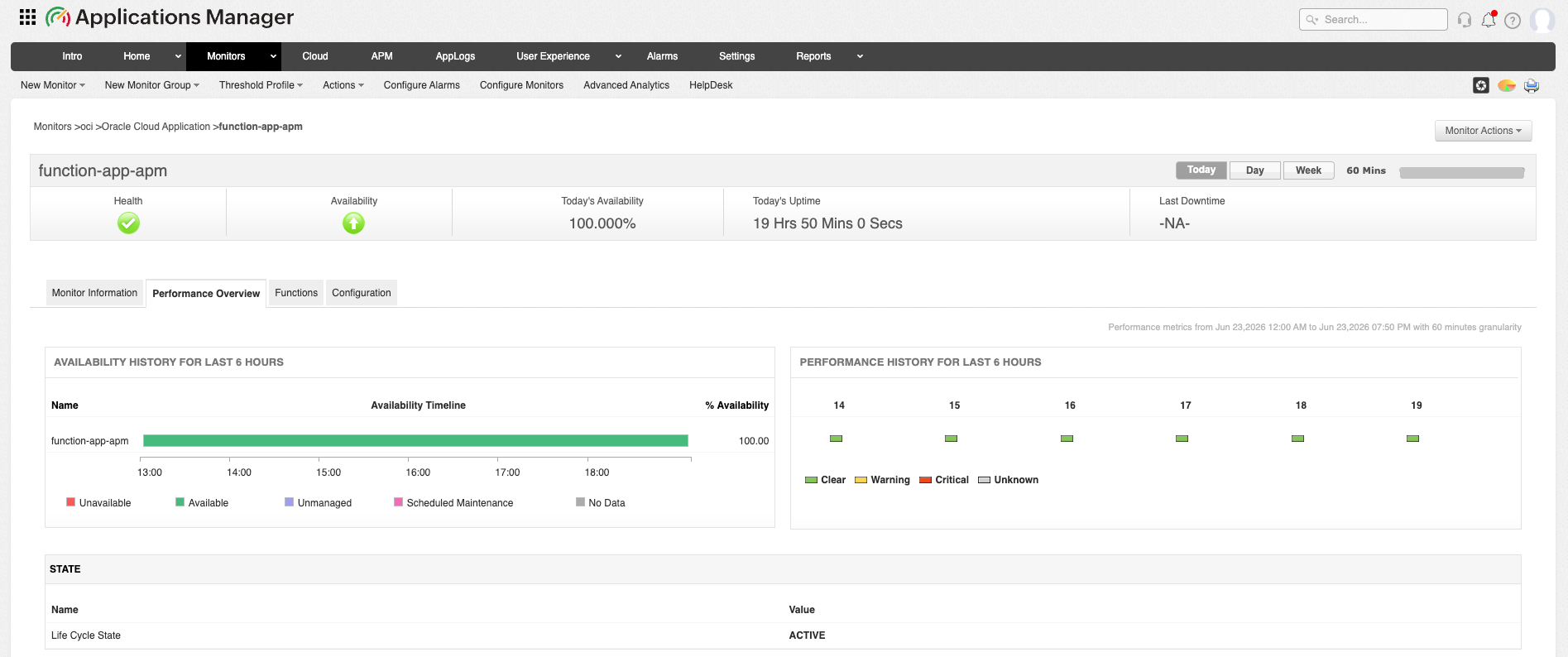Click the snapshot shutter icon

1481,85
